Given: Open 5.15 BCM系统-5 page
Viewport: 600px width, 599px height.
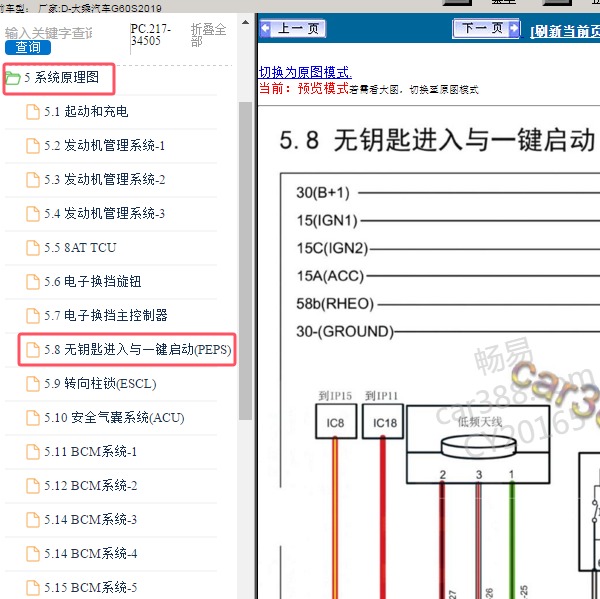Looking at the screenshot, I should [x=90, y=588].
